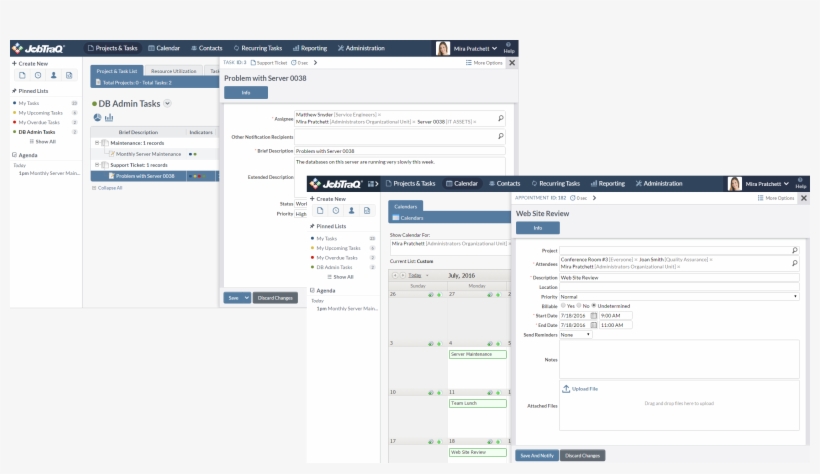Viewport: 820px width, 474px height.
Task: Open Today dropdown arrow in calendar
Action: pos(427,276)
